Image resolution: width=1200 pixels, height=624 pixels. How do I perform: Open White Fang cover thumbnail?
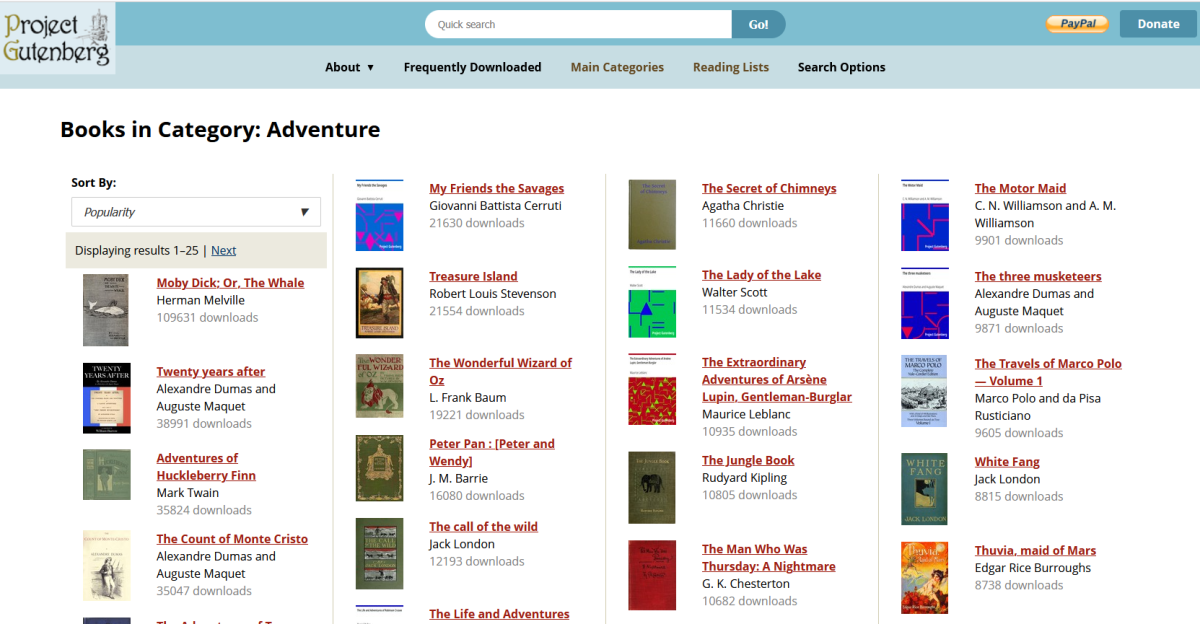(x=925, y=489)
